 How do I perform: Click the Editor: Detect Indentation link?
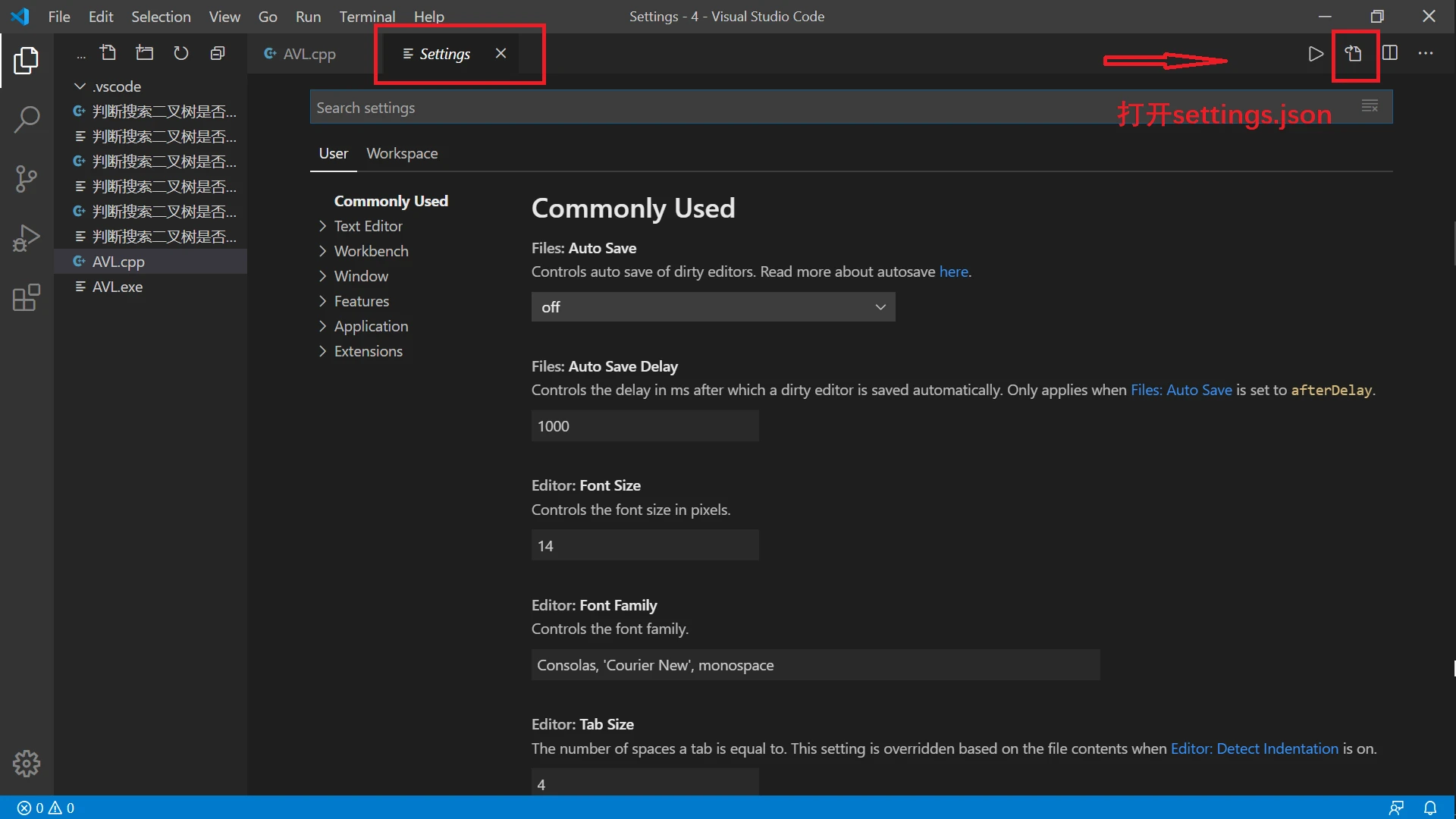(x=1254, y=748)
